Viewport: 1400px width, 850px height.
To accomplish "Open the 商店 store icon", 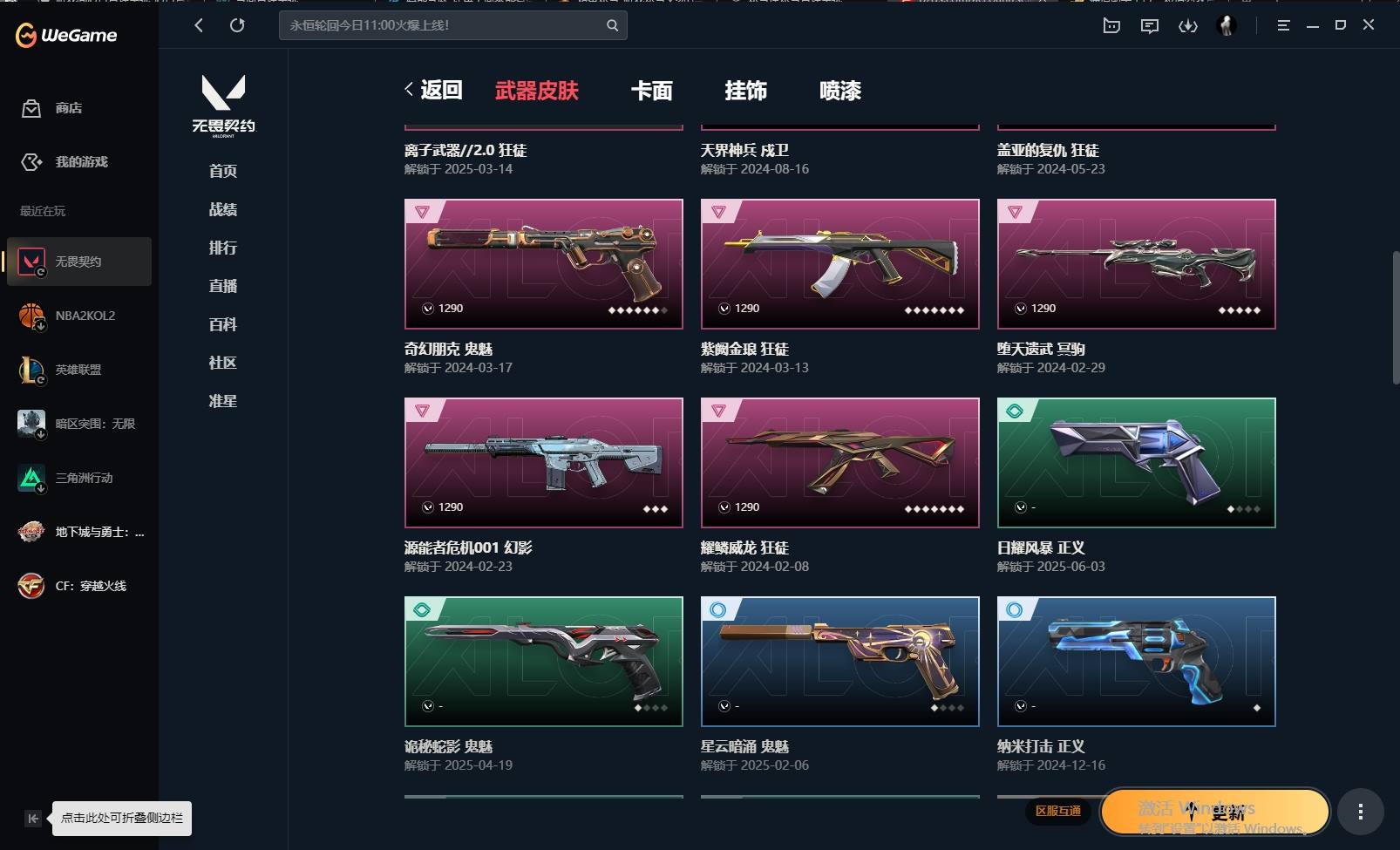I will click(x=31, y=108).
